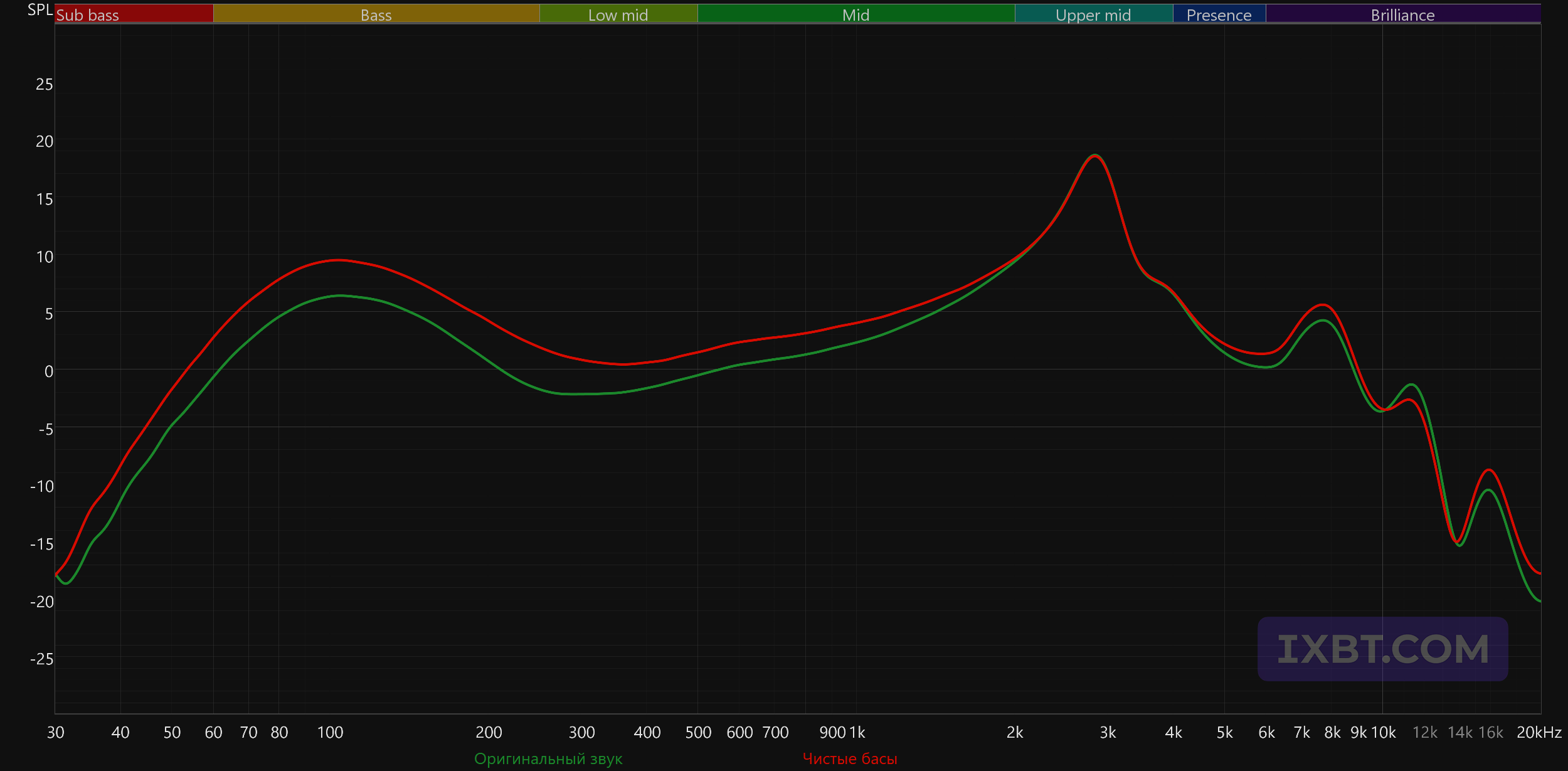The image size is (1568, 771).
Task: Click the IXBT.COM watermark logo
Action: tap(1382, 649)
